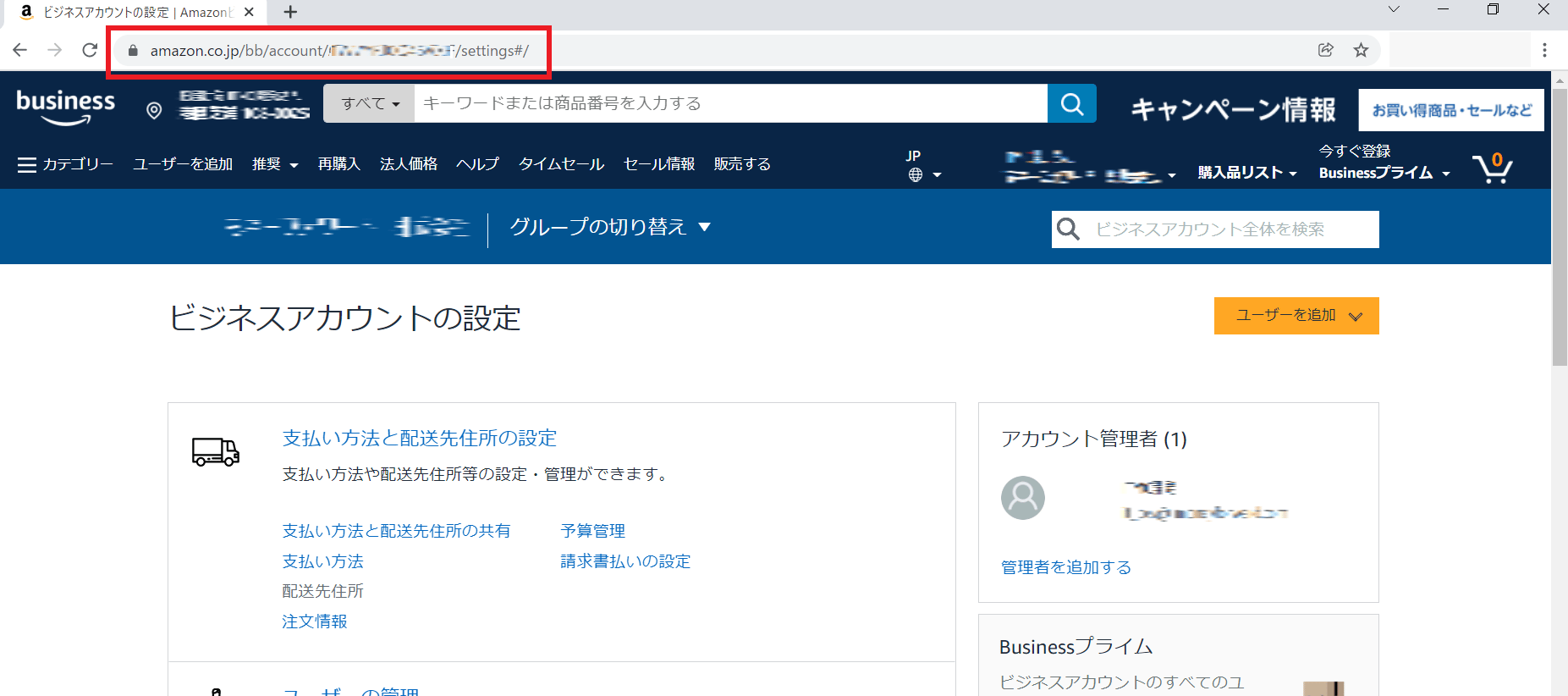Viewport: 1568px width, 696px height.
Task: Expand グループの切り替え dropdown
Action: click(610, 227)
